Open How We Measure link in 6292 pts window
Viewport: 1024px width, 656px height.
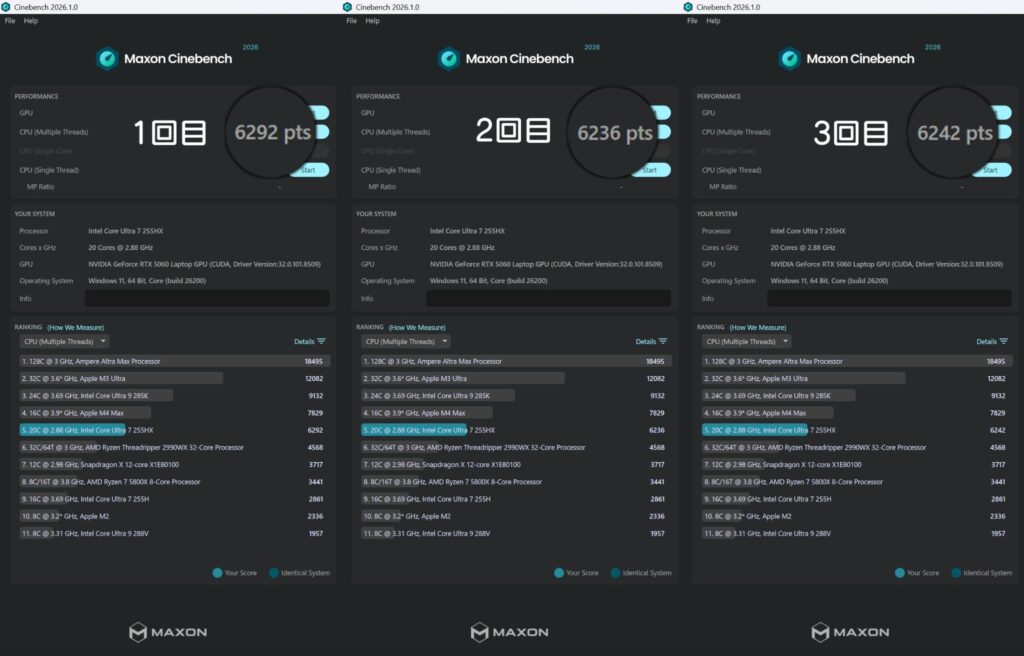tap(76, 327)
